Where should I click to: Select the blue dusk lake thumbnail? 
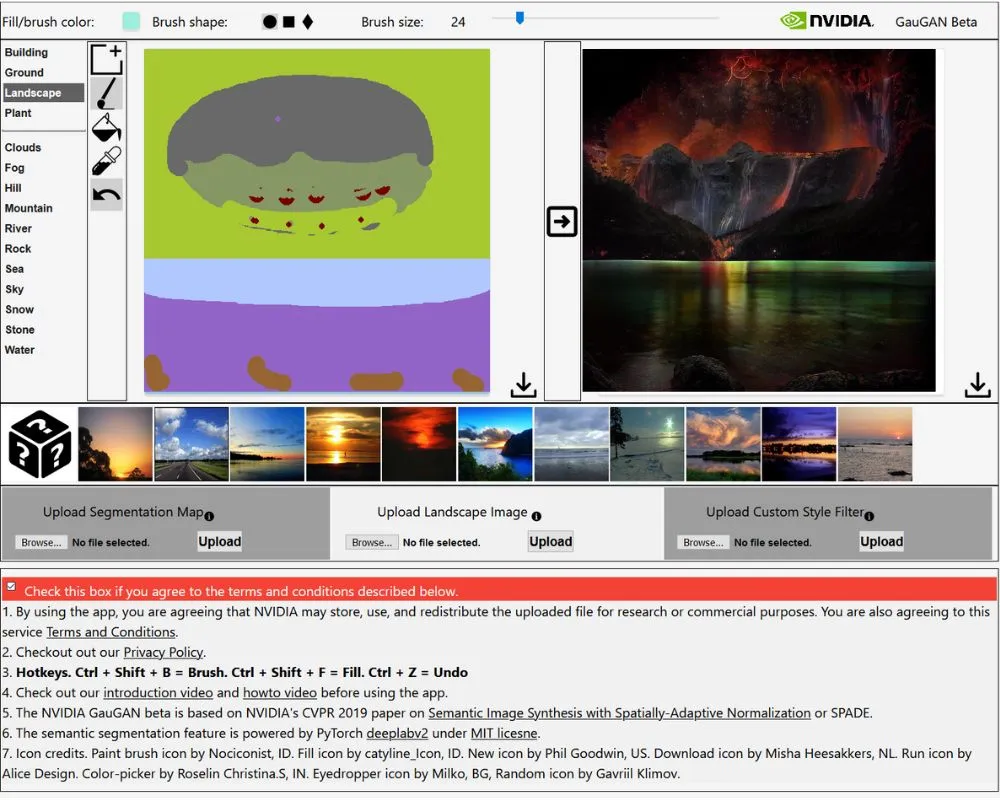pos(267,444)
